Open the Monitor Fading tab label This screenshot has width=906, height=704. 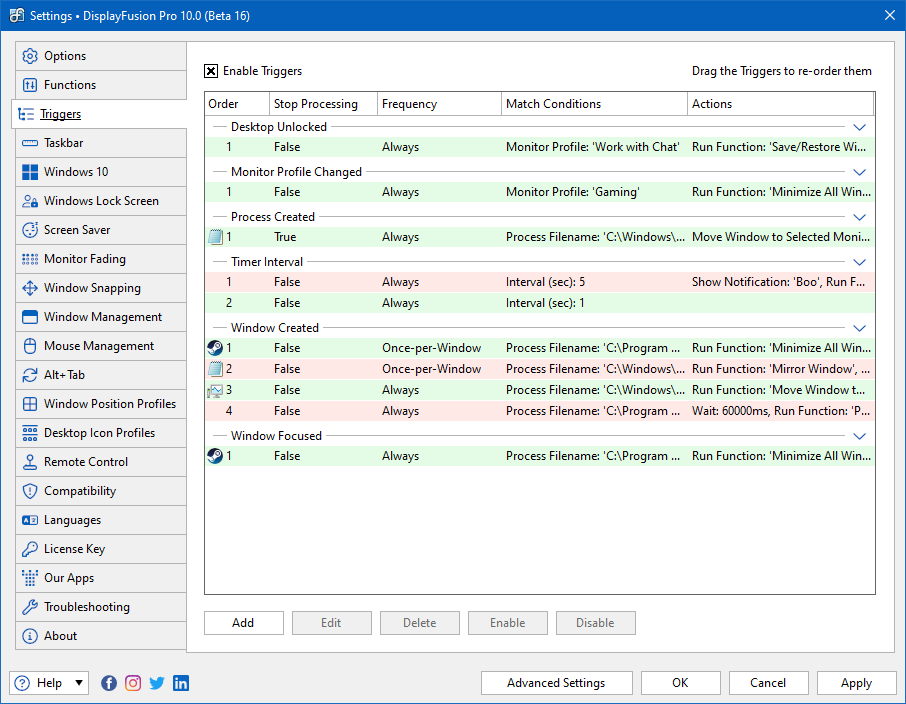[x=85, y=259]
